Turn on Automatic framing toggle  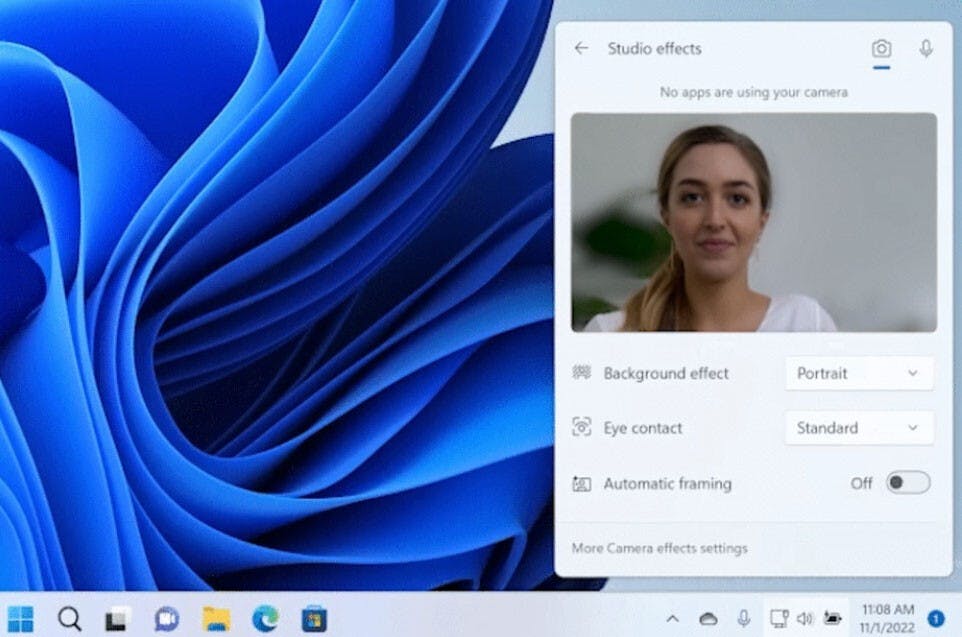tap(908, 483)
